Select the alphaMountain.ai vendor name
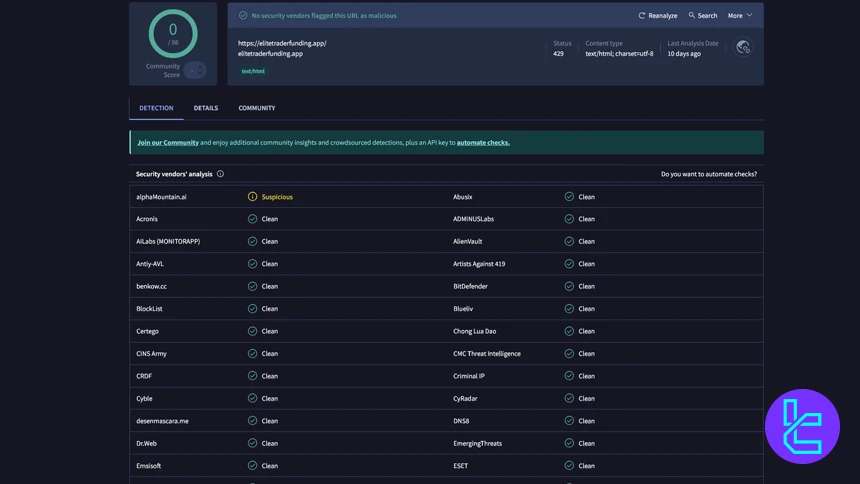 pos(161,197)
